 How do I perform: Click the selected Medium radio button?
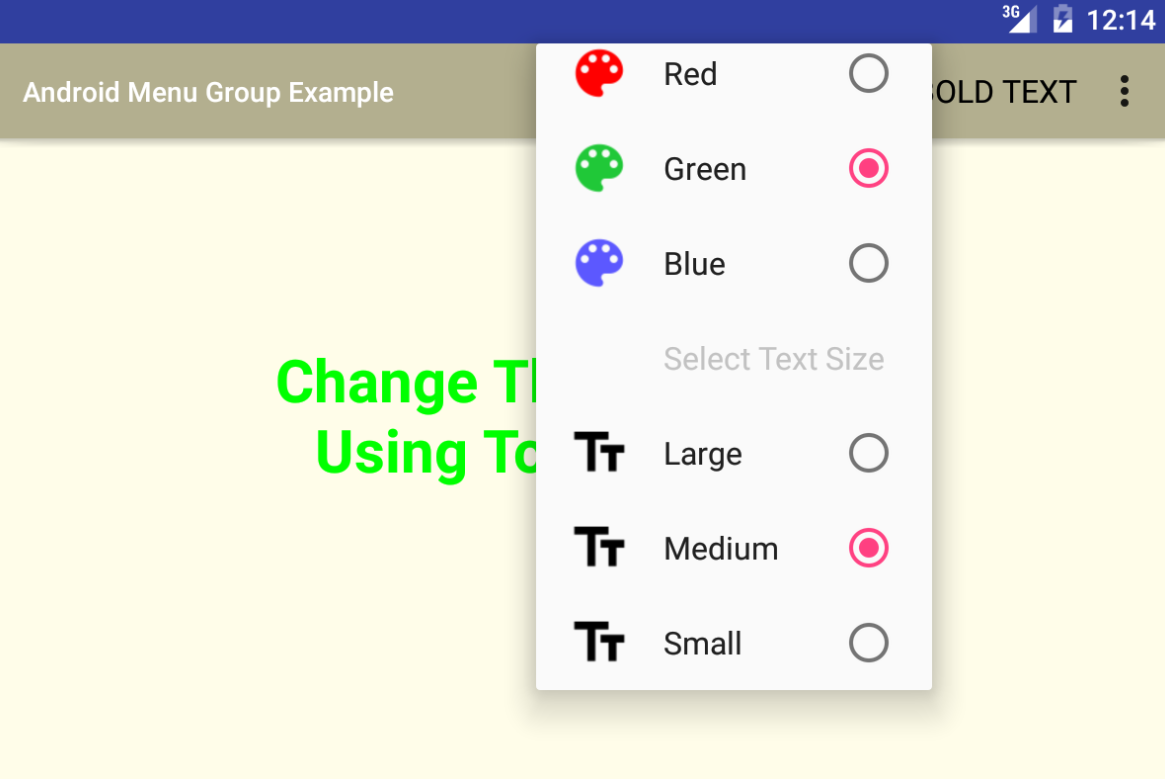[869, 548]
